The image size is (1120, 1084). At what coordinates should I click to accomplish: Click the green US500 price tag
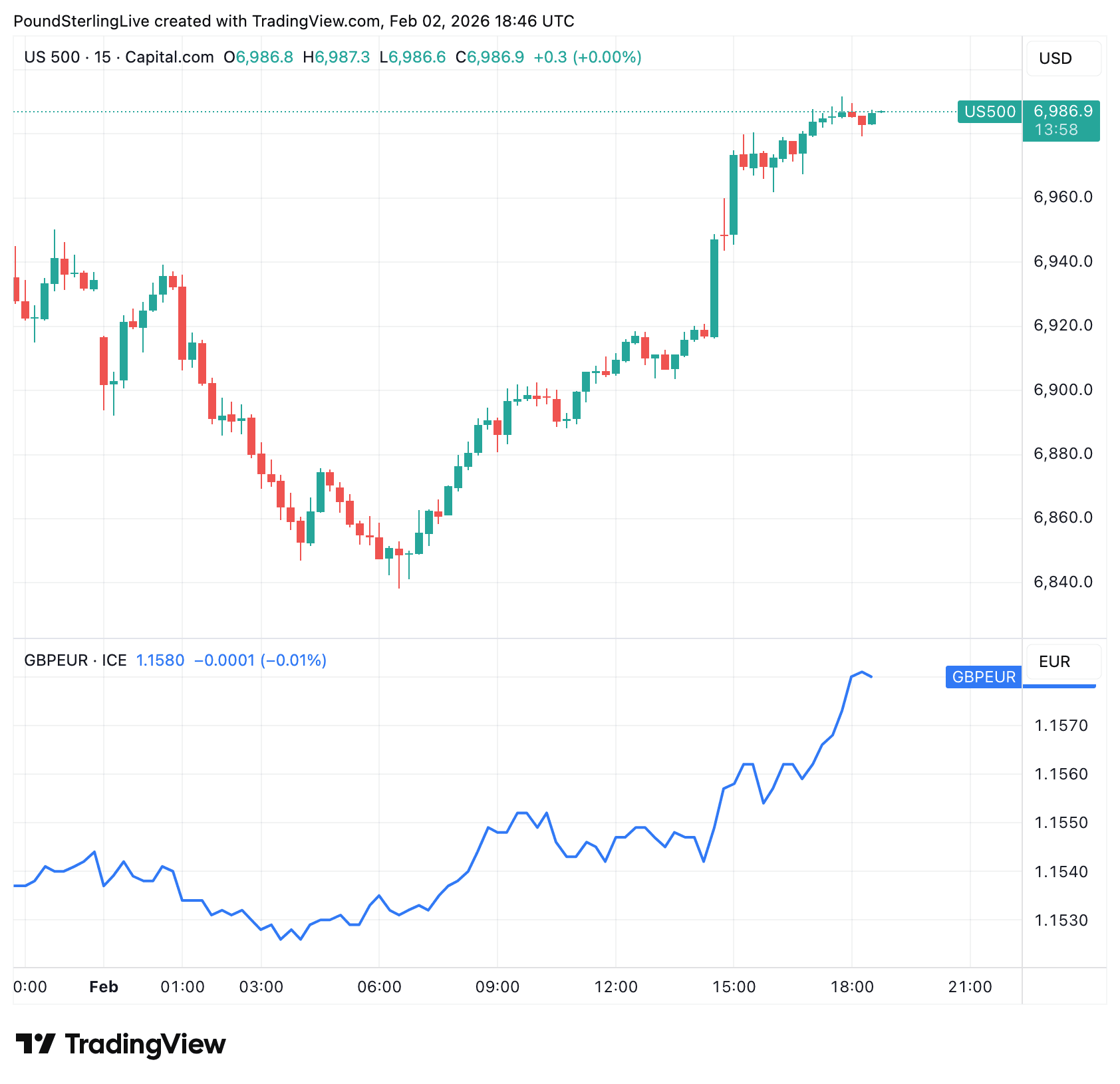(x=990, y=112)
